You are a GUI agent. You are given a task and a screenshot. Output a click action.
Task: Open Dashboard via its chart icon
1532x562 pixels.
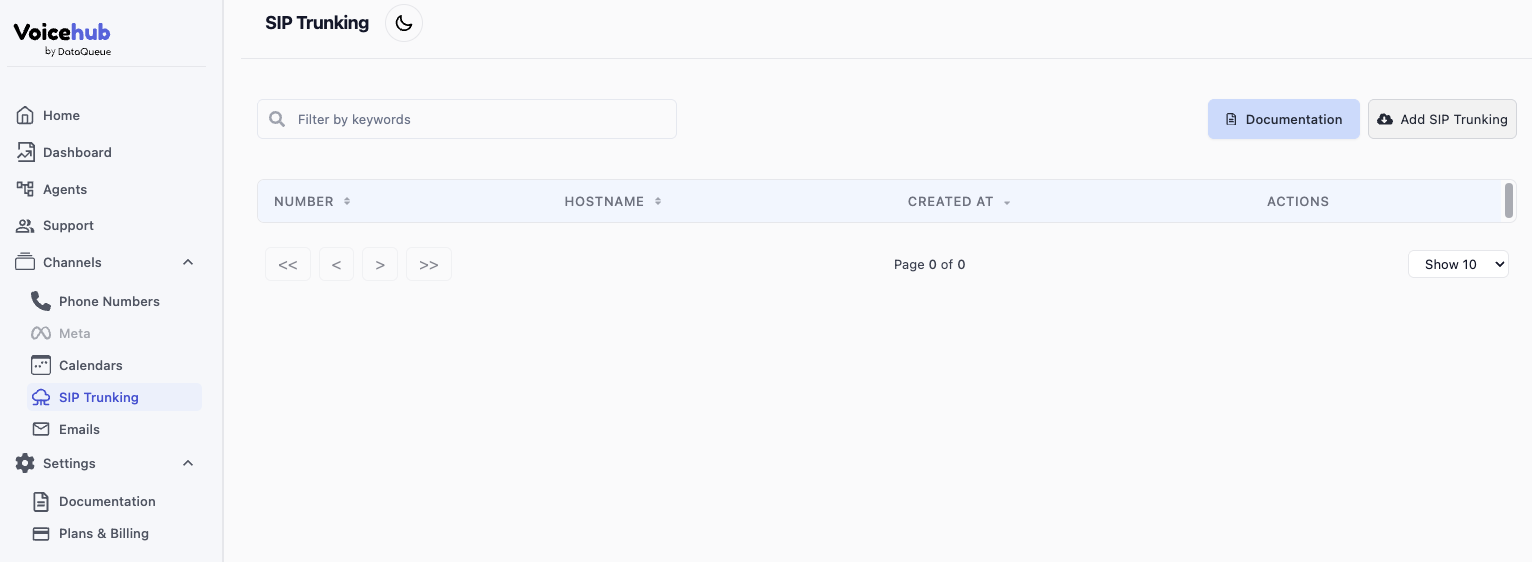click(26, 152)
